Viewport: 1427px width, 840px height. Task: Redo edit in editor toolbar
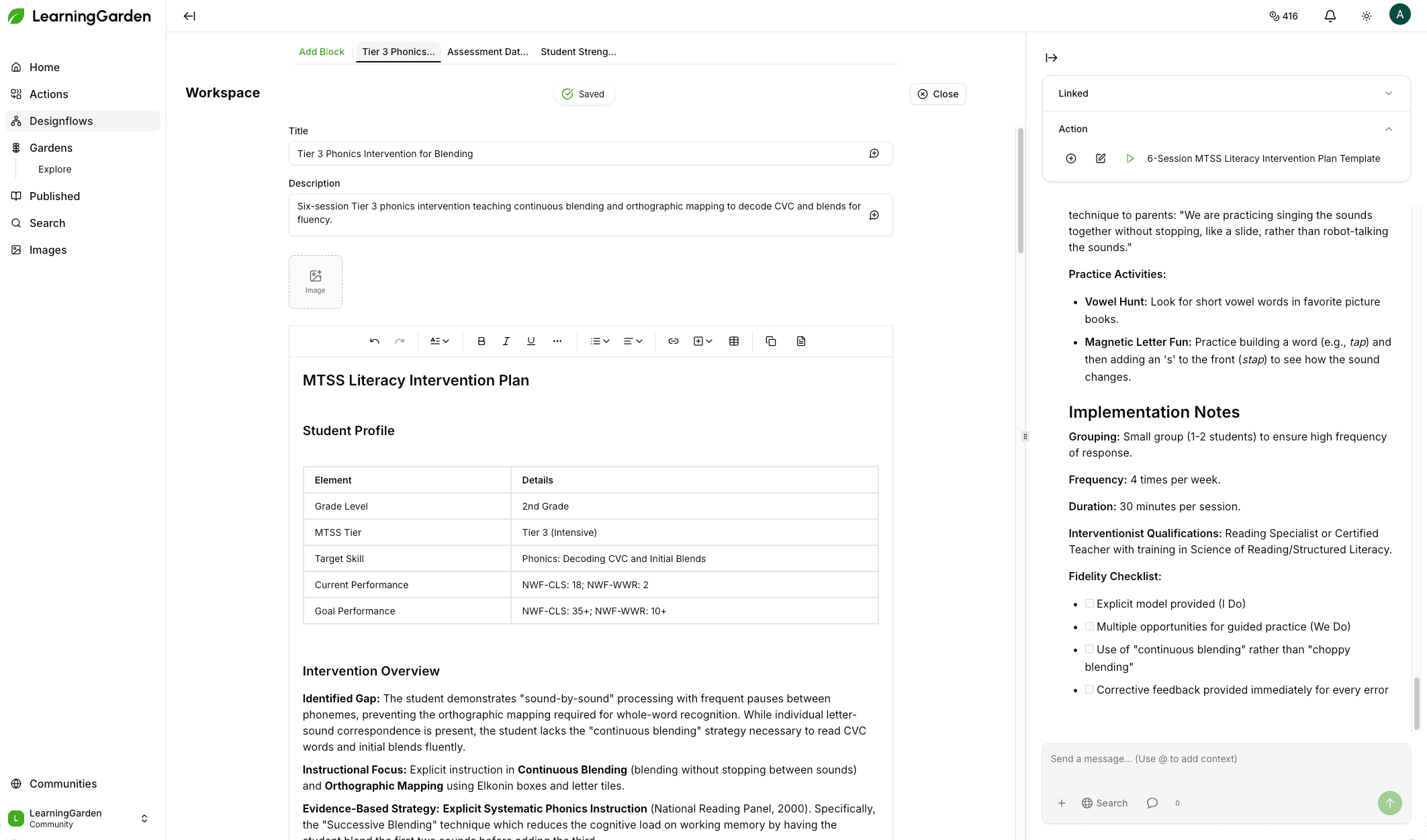400,341
